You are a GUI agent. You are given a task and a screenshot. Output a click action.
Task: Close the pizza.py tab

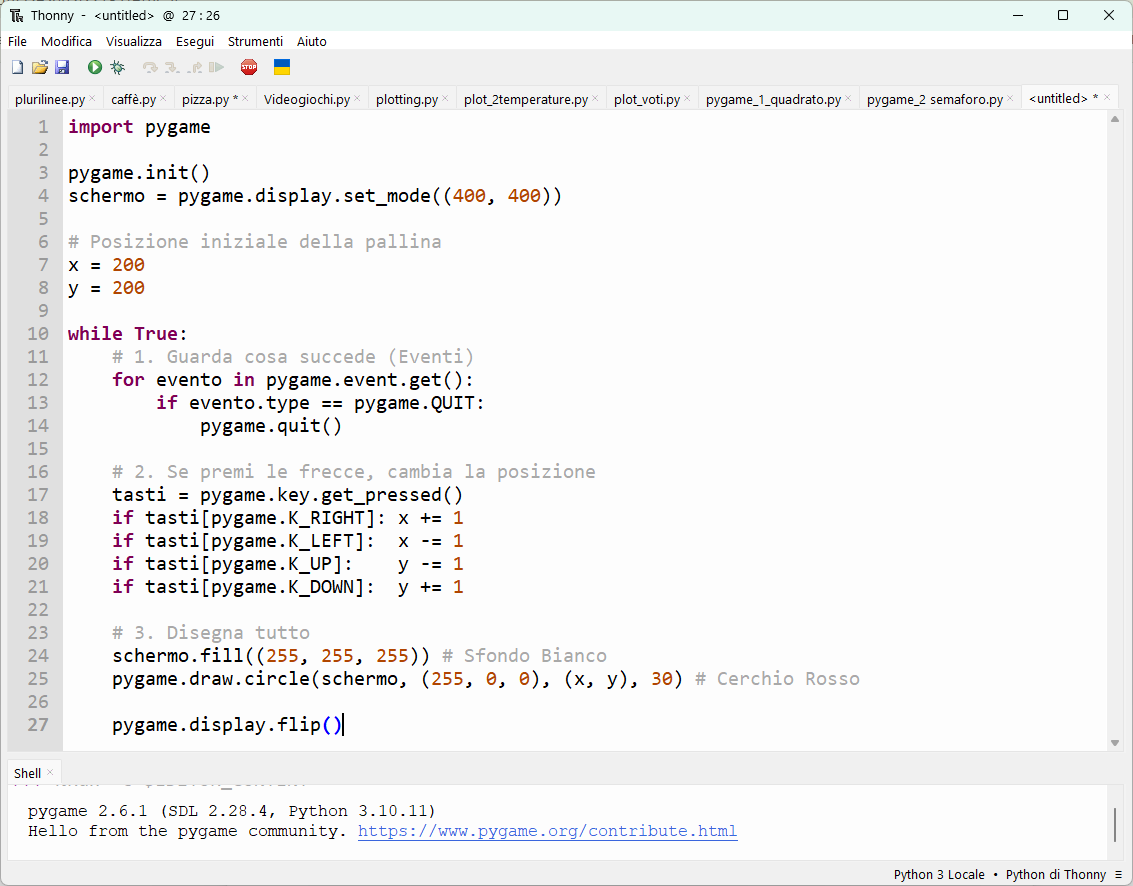245,98
